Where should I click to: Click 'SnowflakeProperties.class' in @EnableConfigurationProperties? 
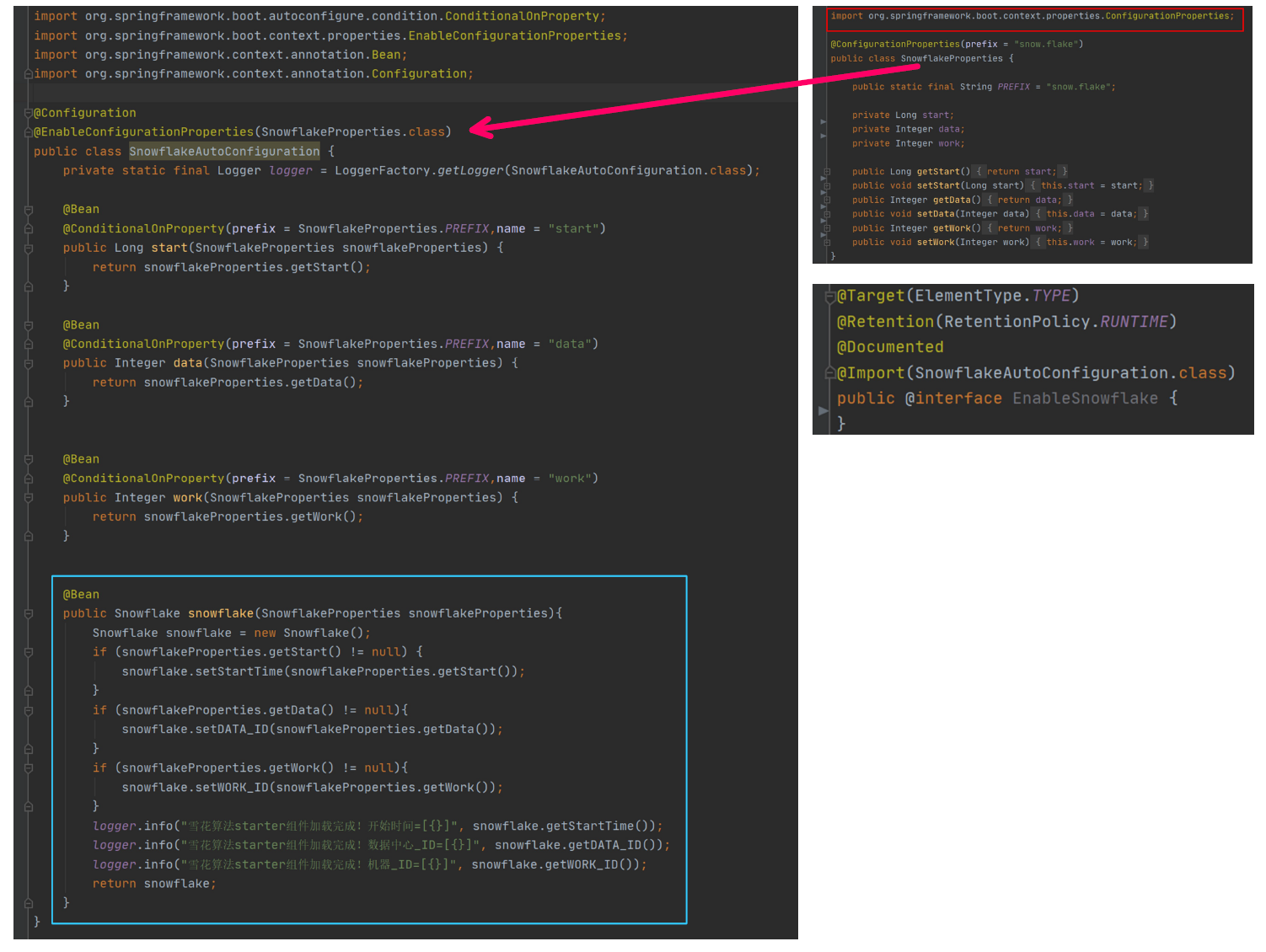pyautogui.click(x=352, y=132)
